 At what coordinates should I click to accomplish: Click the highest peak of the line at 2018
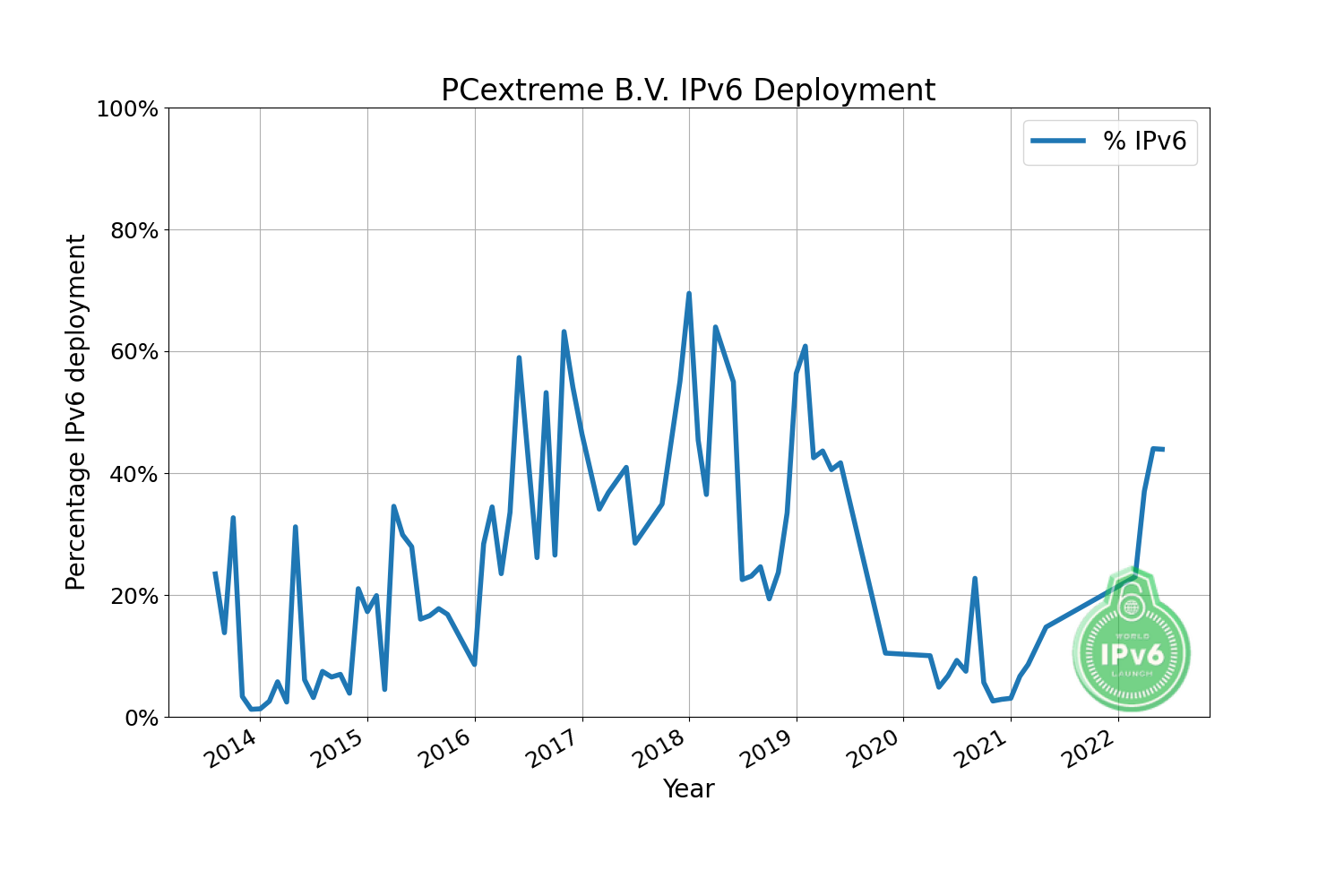(688, 294)
